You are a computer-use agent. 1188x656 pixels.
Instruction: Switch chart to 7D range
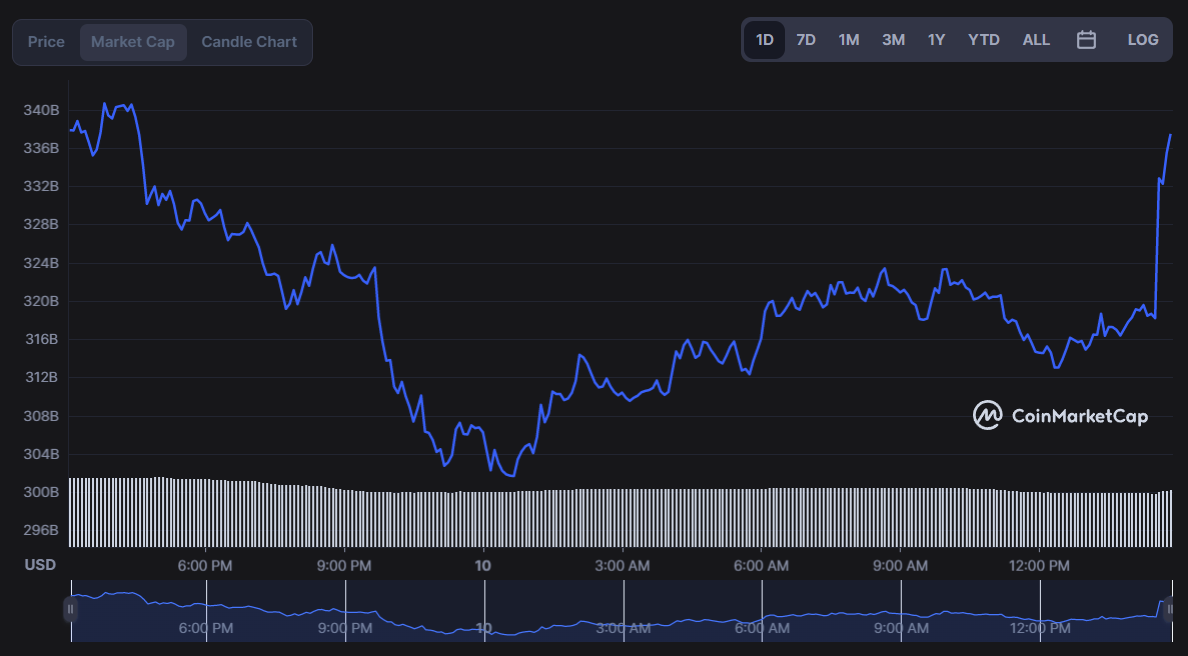[x=806, y=40]
